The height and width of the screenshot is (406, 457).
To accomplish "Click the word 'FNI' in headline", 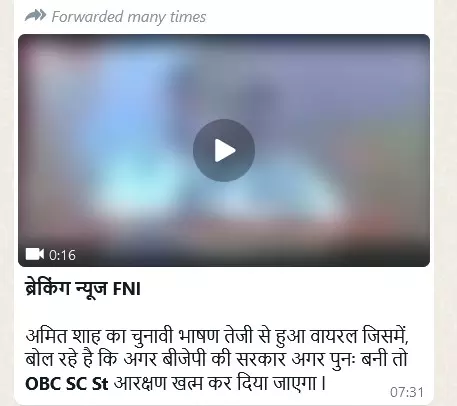I will point(127,289).
